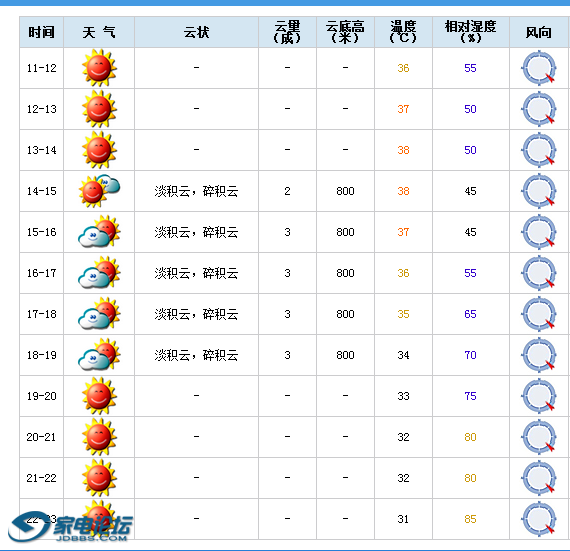Click the wind direction compass for 20-21
The height and width of the screenshot is (551, 570).
coord(539,437)
